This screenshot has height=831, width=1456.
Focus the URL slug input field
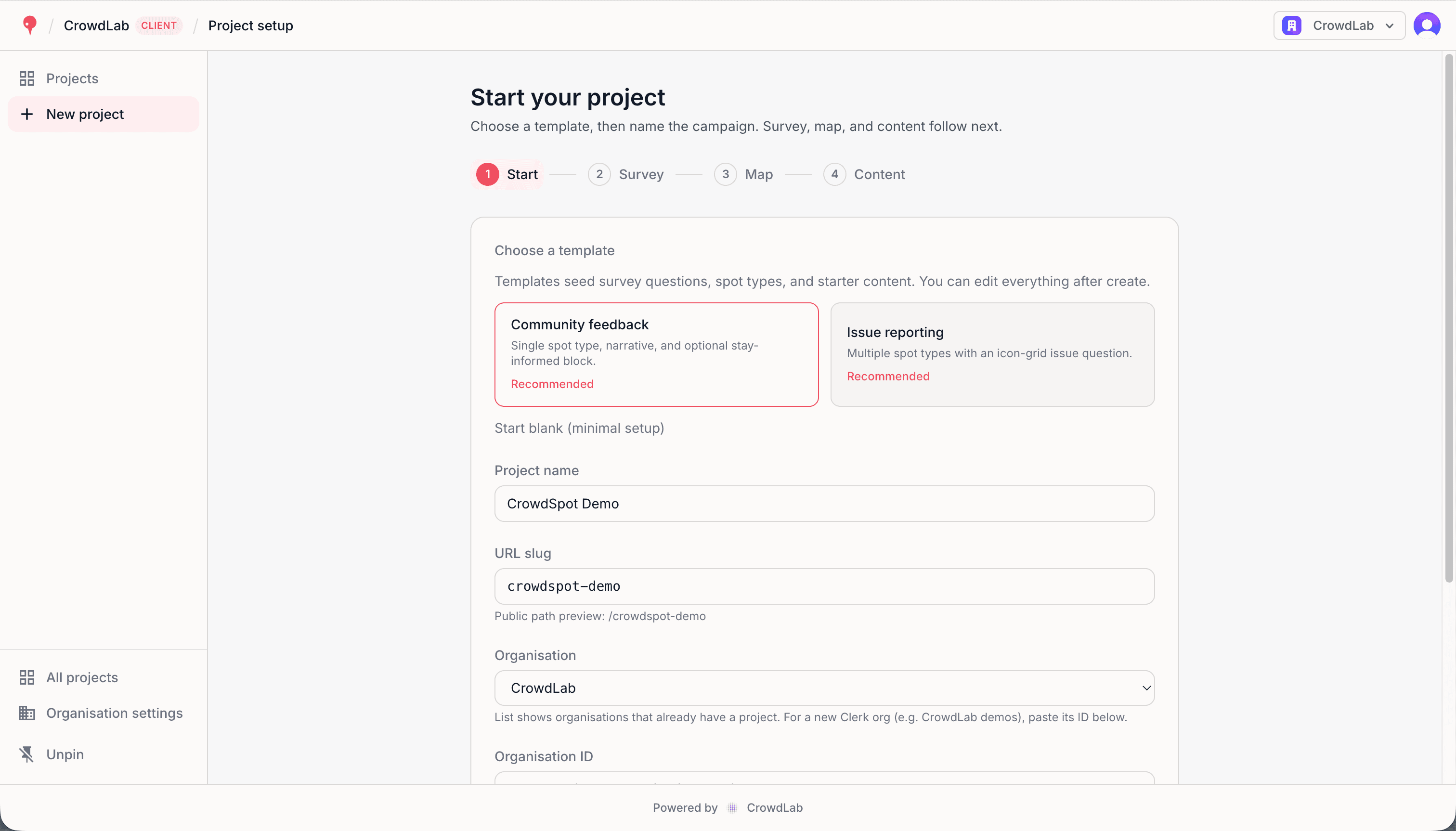(x=824, y=586)
